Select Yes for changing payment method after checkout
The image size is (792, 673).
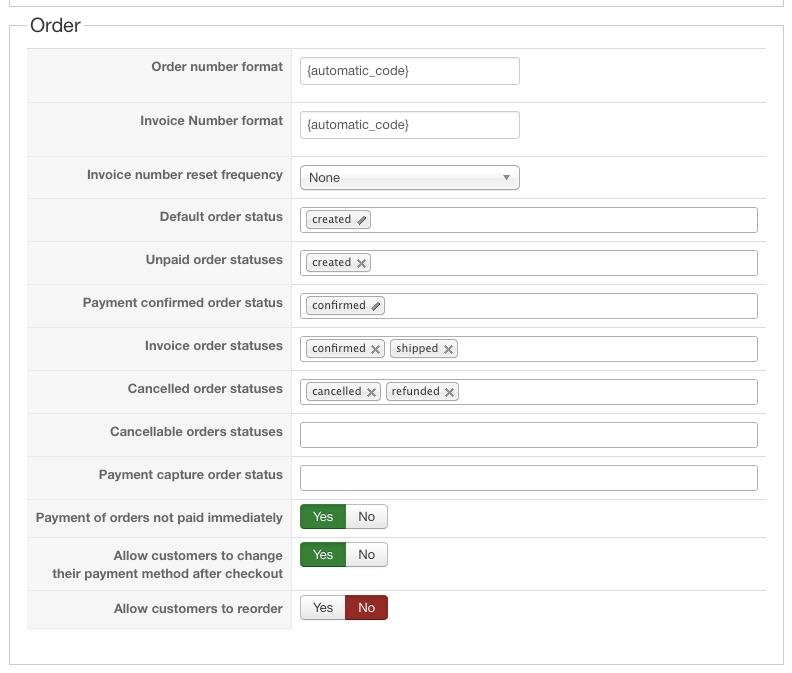point(323,555)
